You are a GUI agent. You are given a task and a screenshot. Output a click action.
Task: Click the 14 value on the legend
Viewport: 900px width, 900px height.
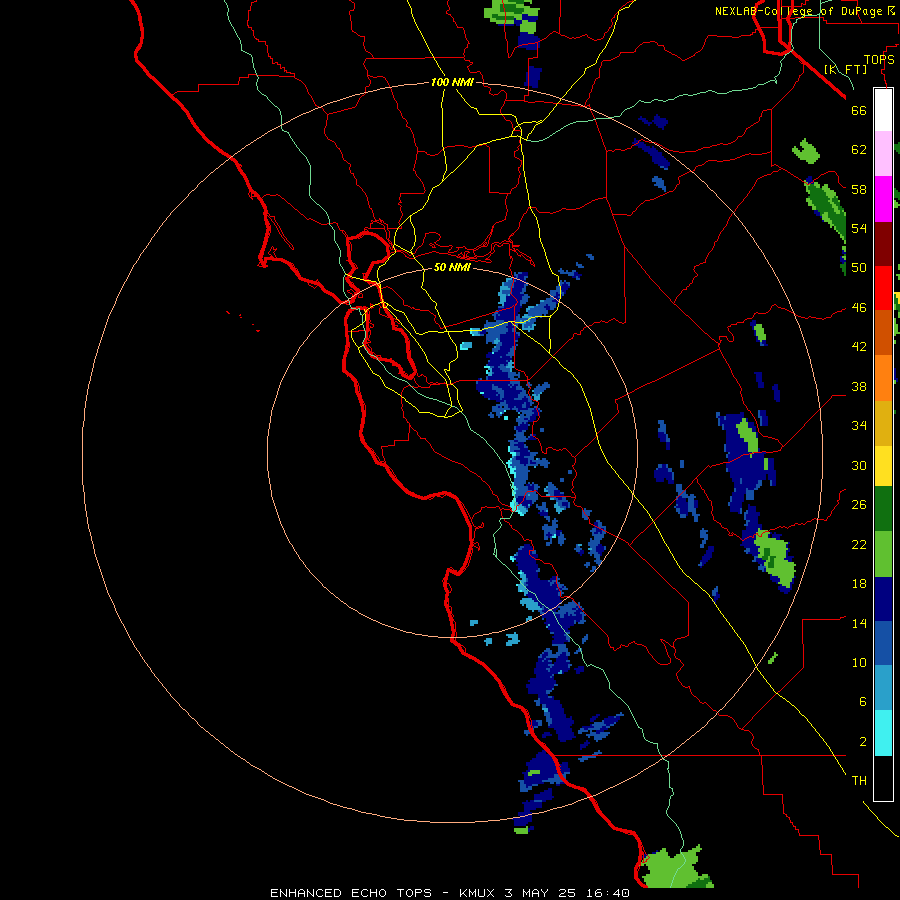coord(859,624)
